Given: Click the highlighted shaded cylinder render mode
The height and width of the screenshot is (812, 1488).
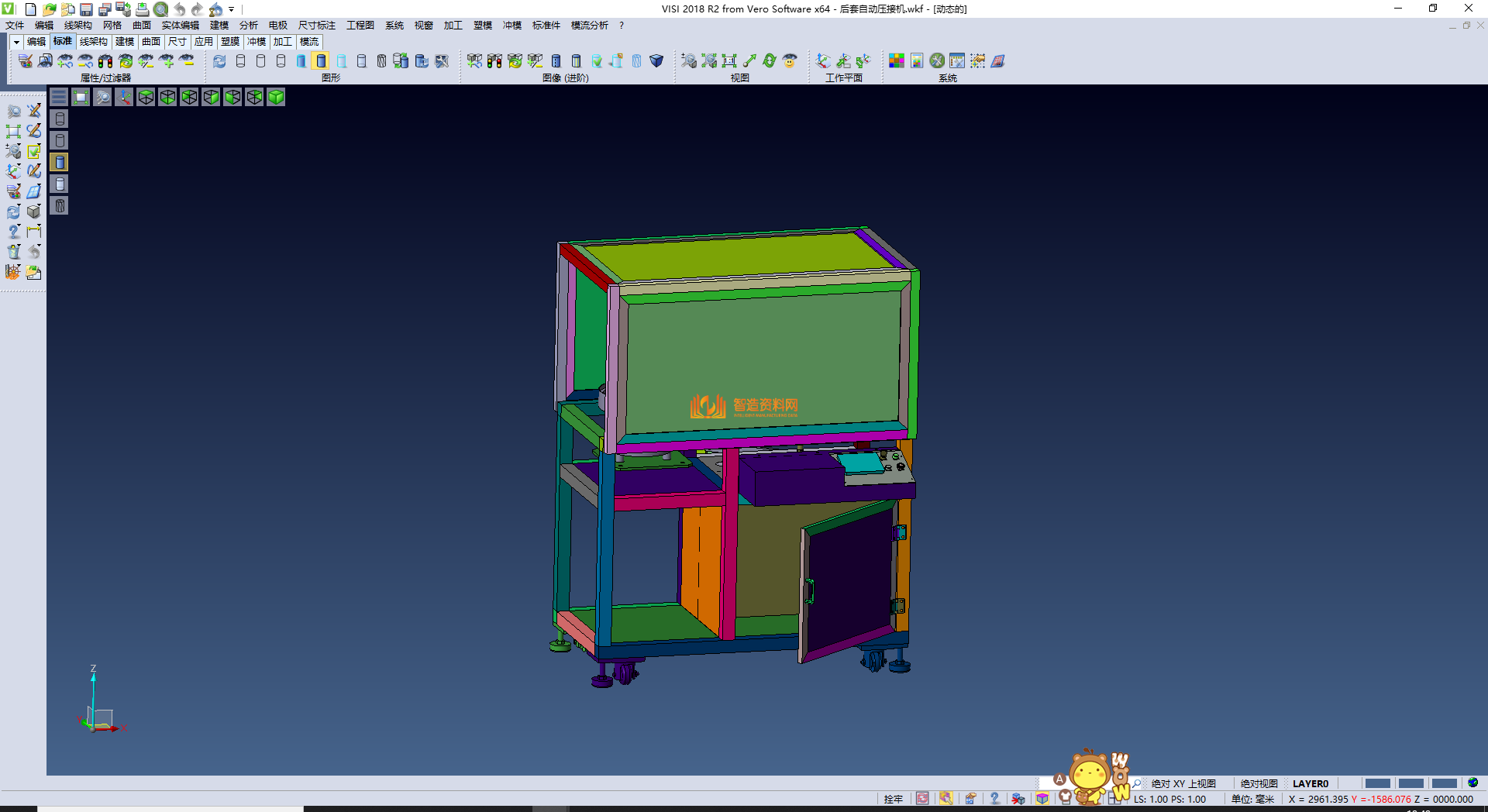Looking at the screenshot, I should [x=321, y=60].
